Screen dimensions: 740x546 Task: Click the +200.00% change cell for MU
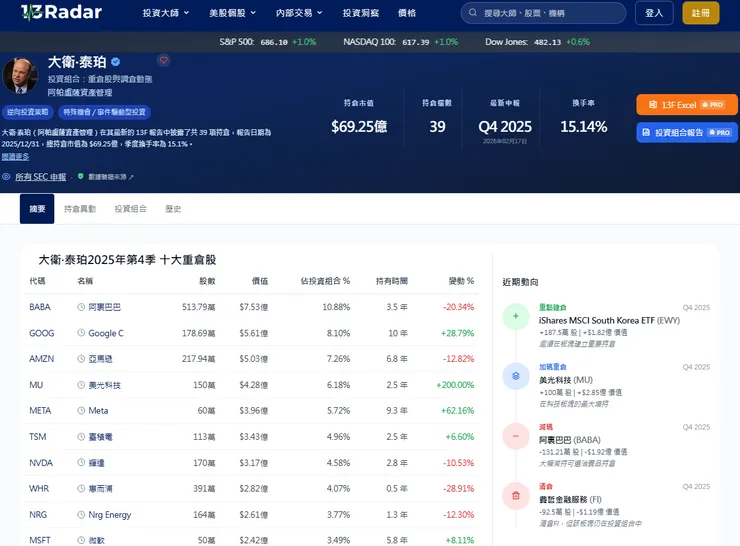[x=455, y=385]
